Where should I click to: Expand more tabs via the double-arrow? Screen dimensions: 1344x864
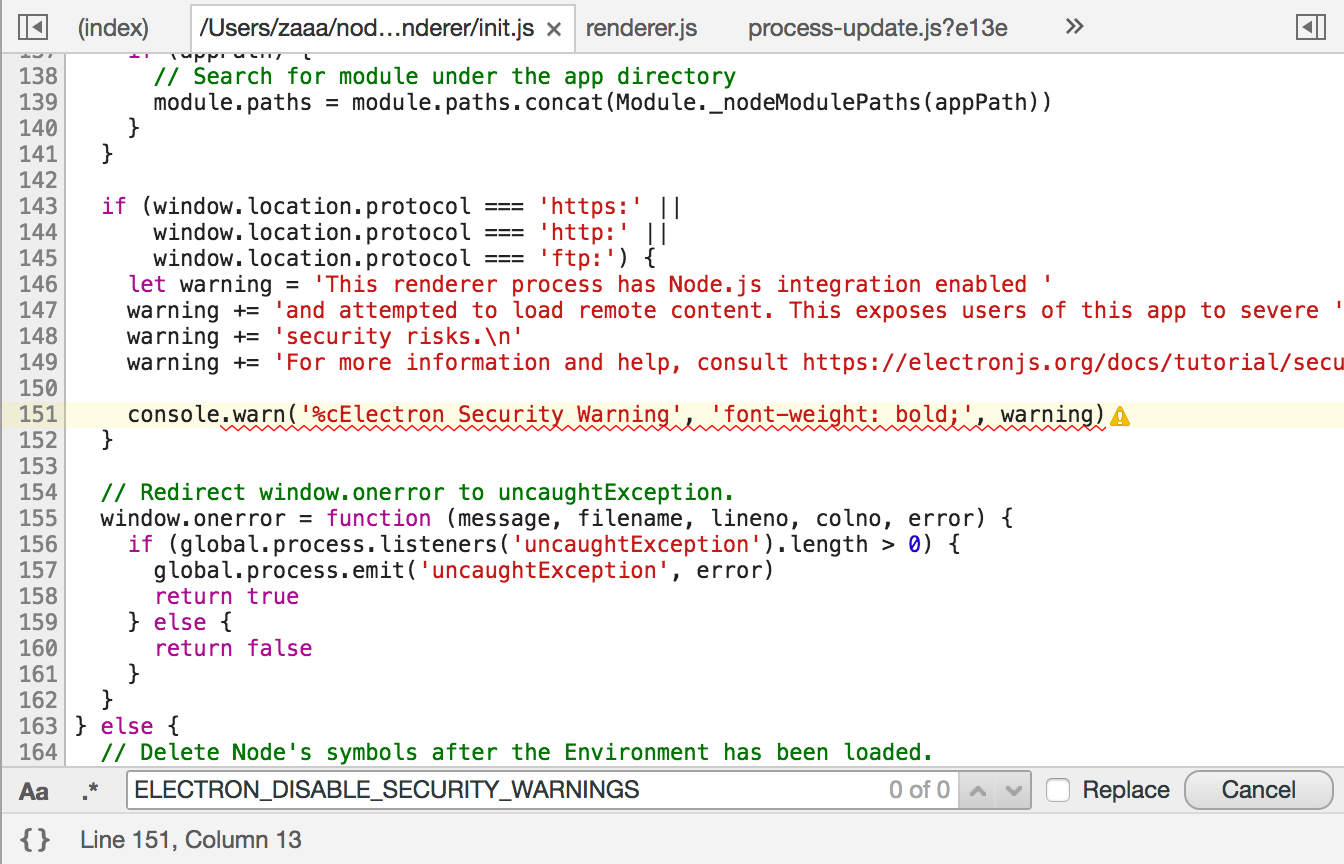(1073, 27)
